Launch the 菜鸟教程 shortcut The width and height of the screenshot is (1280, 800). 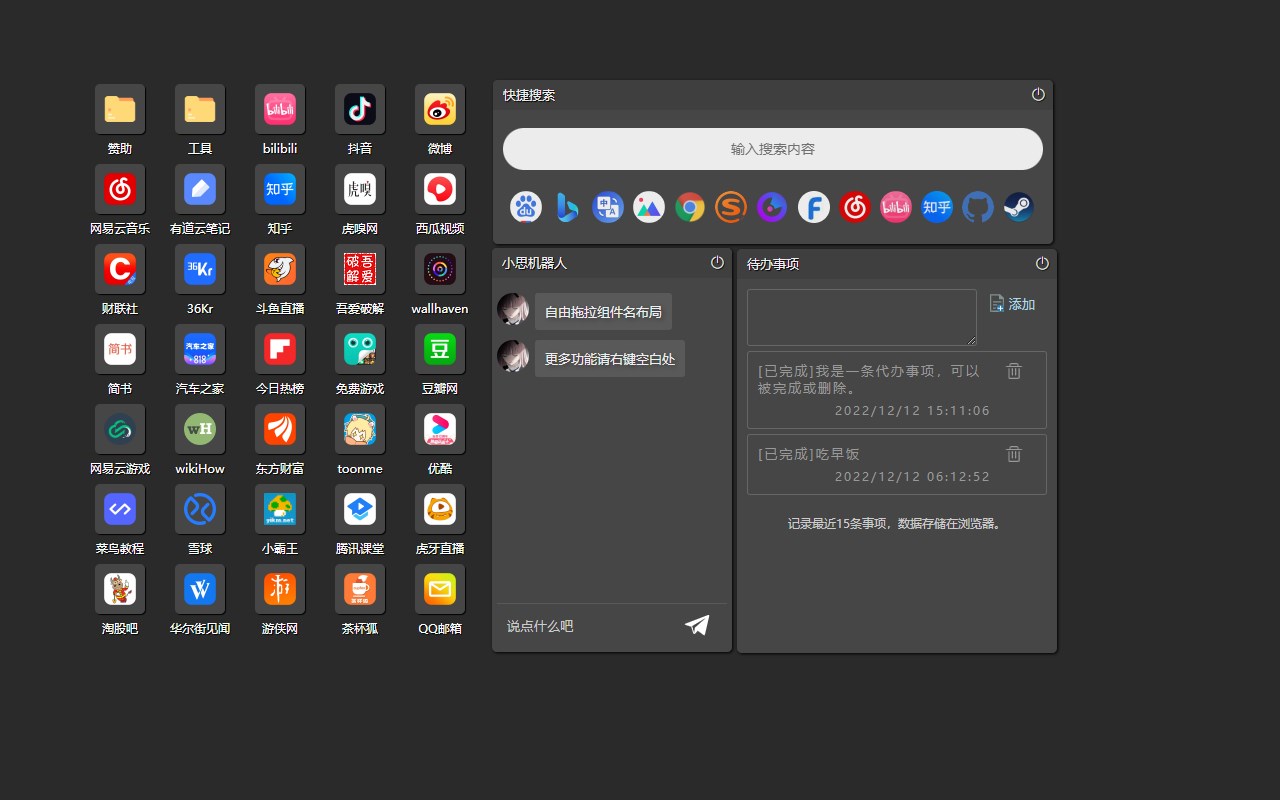click(x=120, y=509)
